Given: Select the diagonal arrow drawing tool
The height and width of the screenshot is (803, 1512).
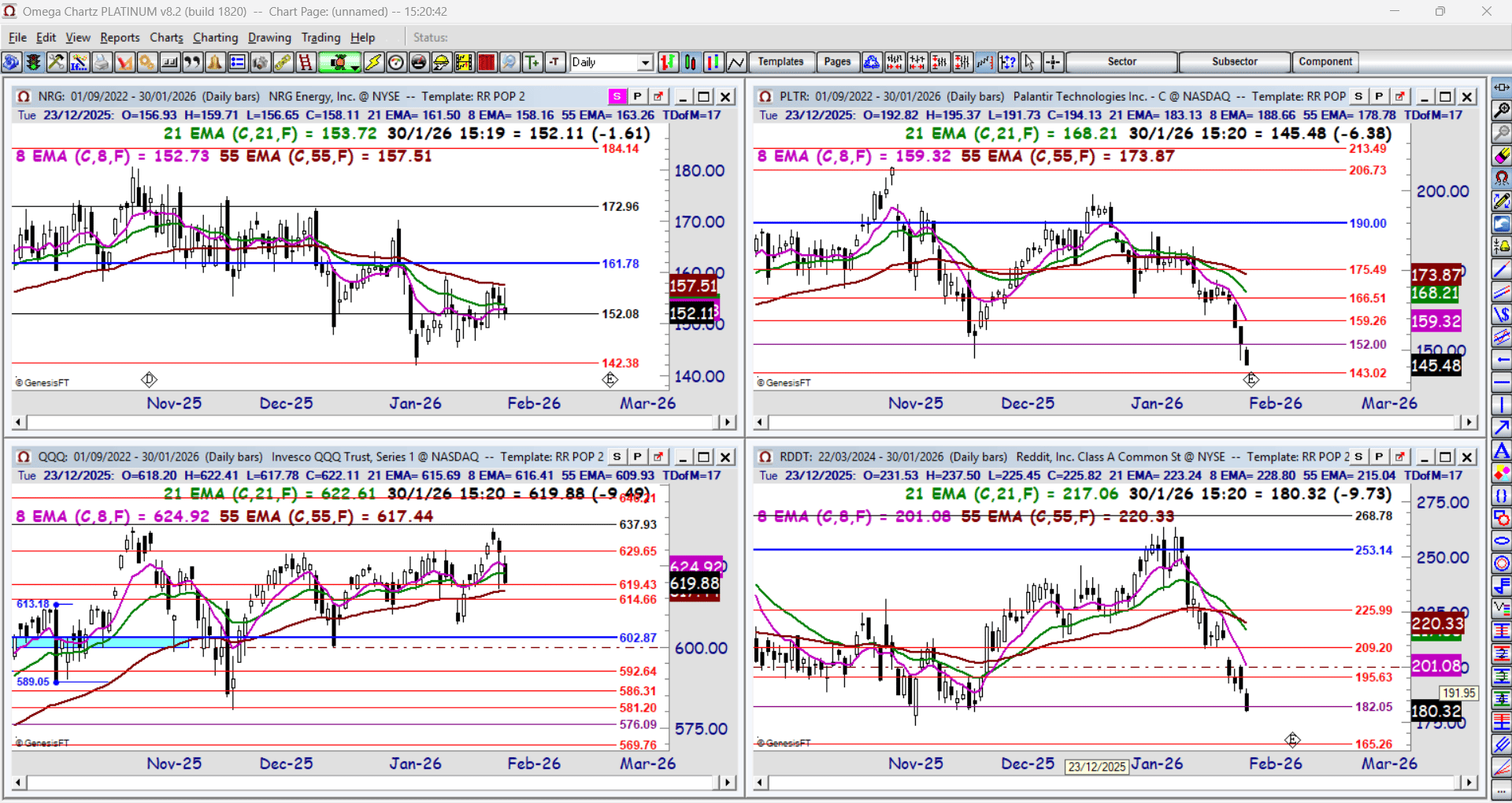Looking at the screenshot, I should [1502, 428].
